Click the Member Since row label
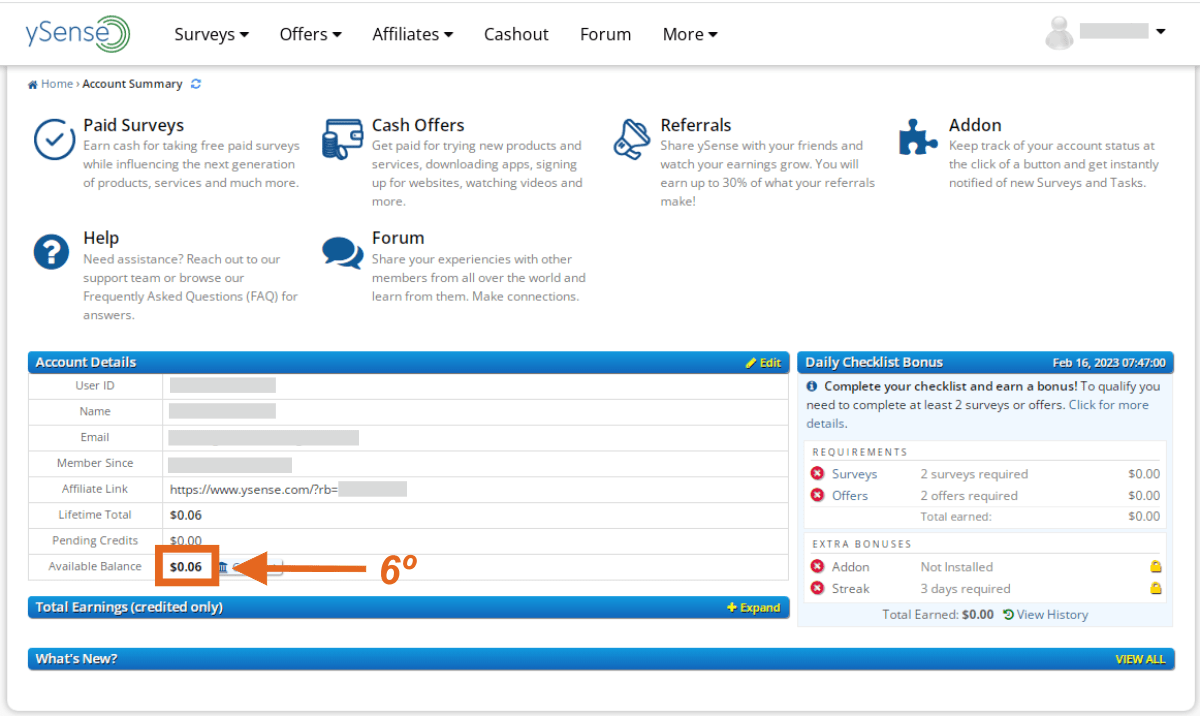This screenshot has height=716, width=1200. click(x=95, y=463)
